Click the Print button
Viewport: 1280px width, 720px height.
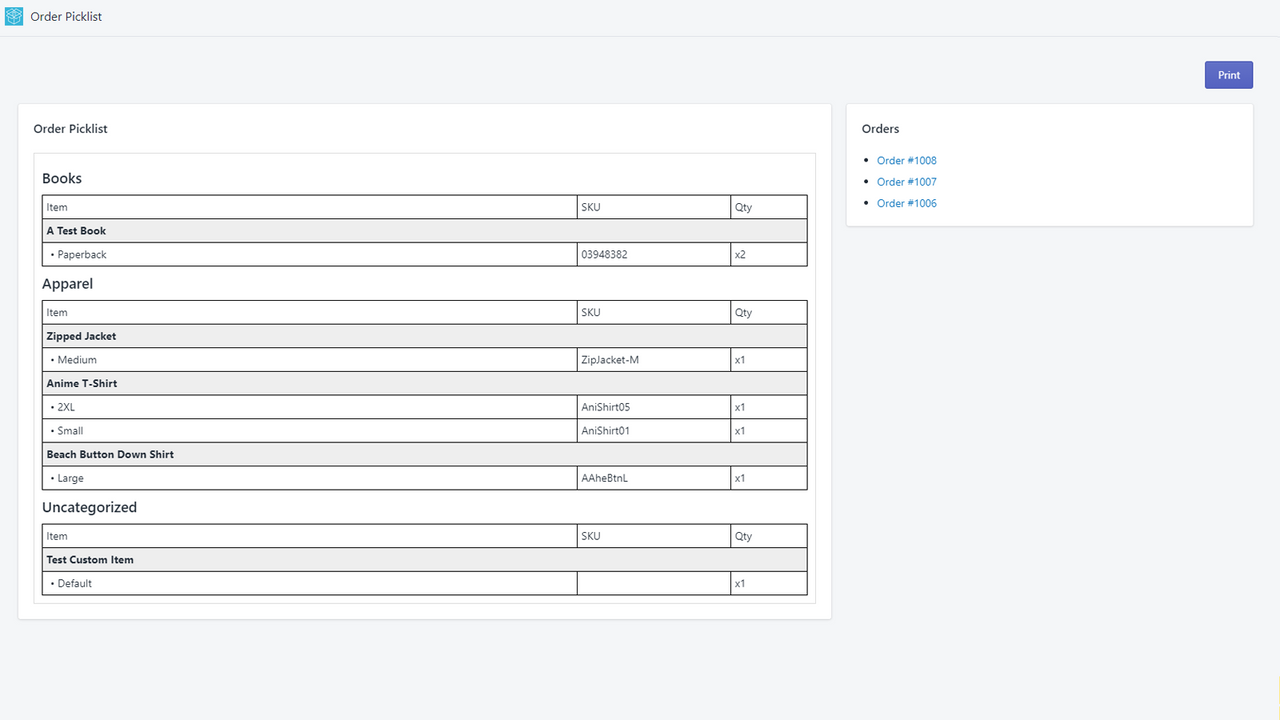[1229, 75]
